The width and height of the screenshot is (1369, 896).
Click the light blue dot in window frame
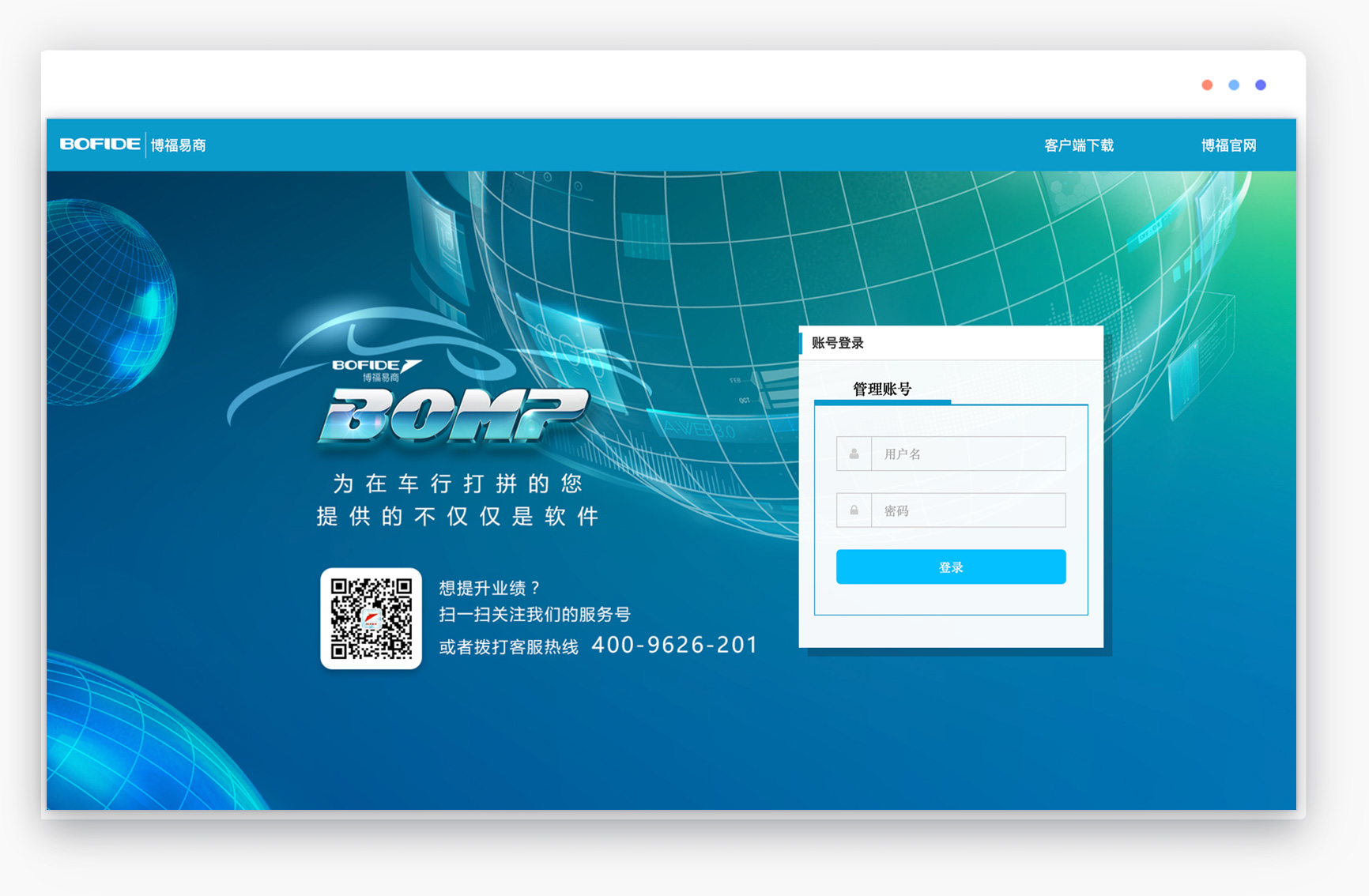click(x=1234, y=85)
